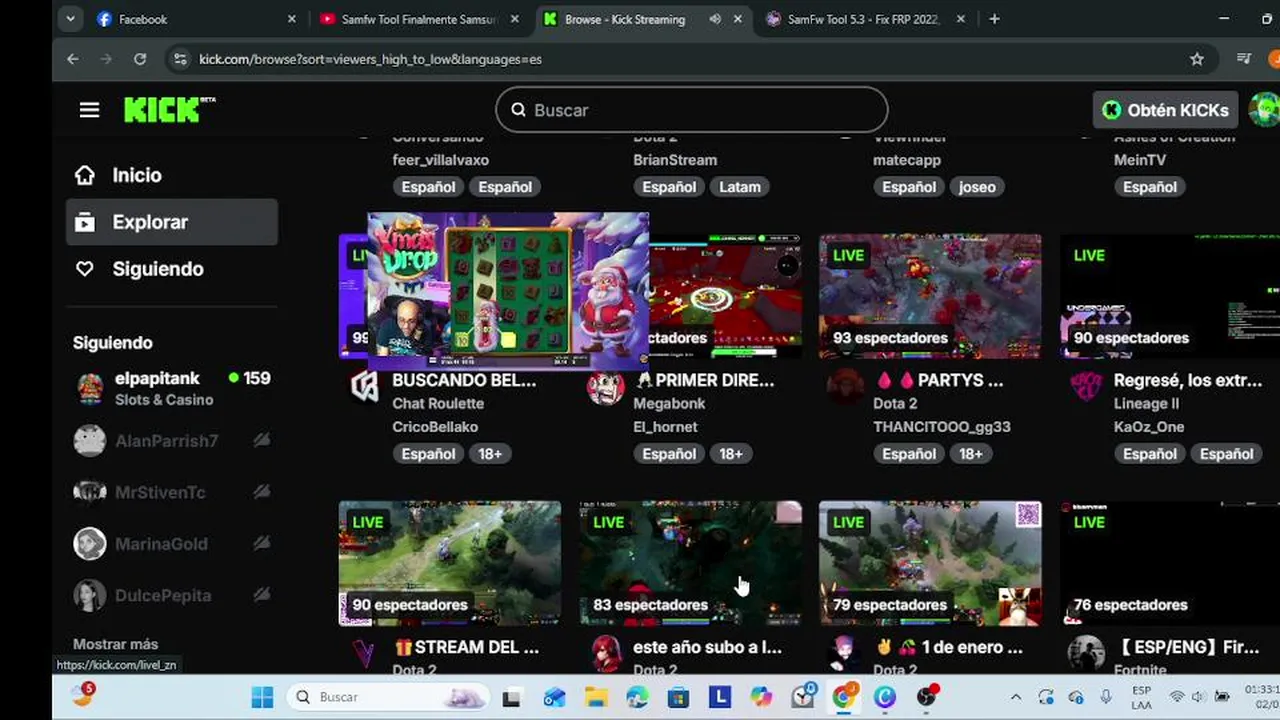Reload the Kick page
The image size is (1280, 720).
(140, 59)
